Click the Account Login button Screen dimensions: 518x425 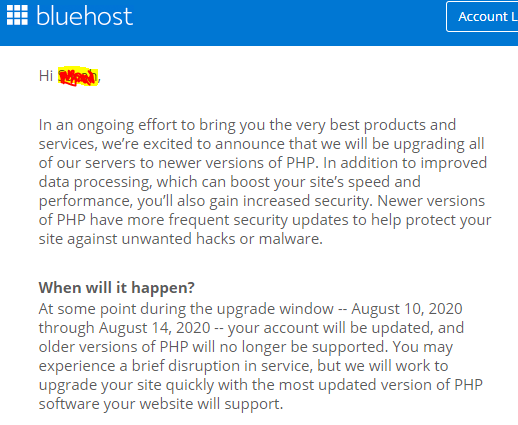point(482,16)
